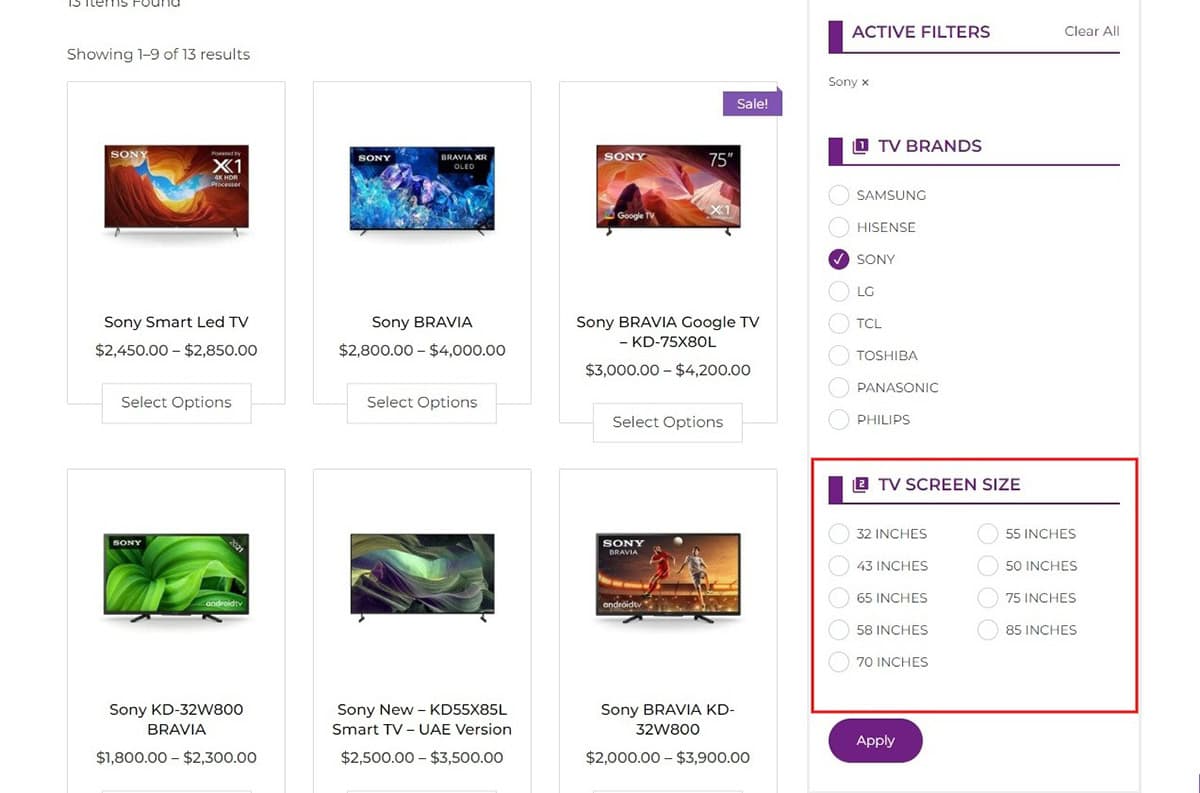Select the Toshiba brand filter
The width and height of the screenshot is (1200, 793).
[x=839, y=355]
